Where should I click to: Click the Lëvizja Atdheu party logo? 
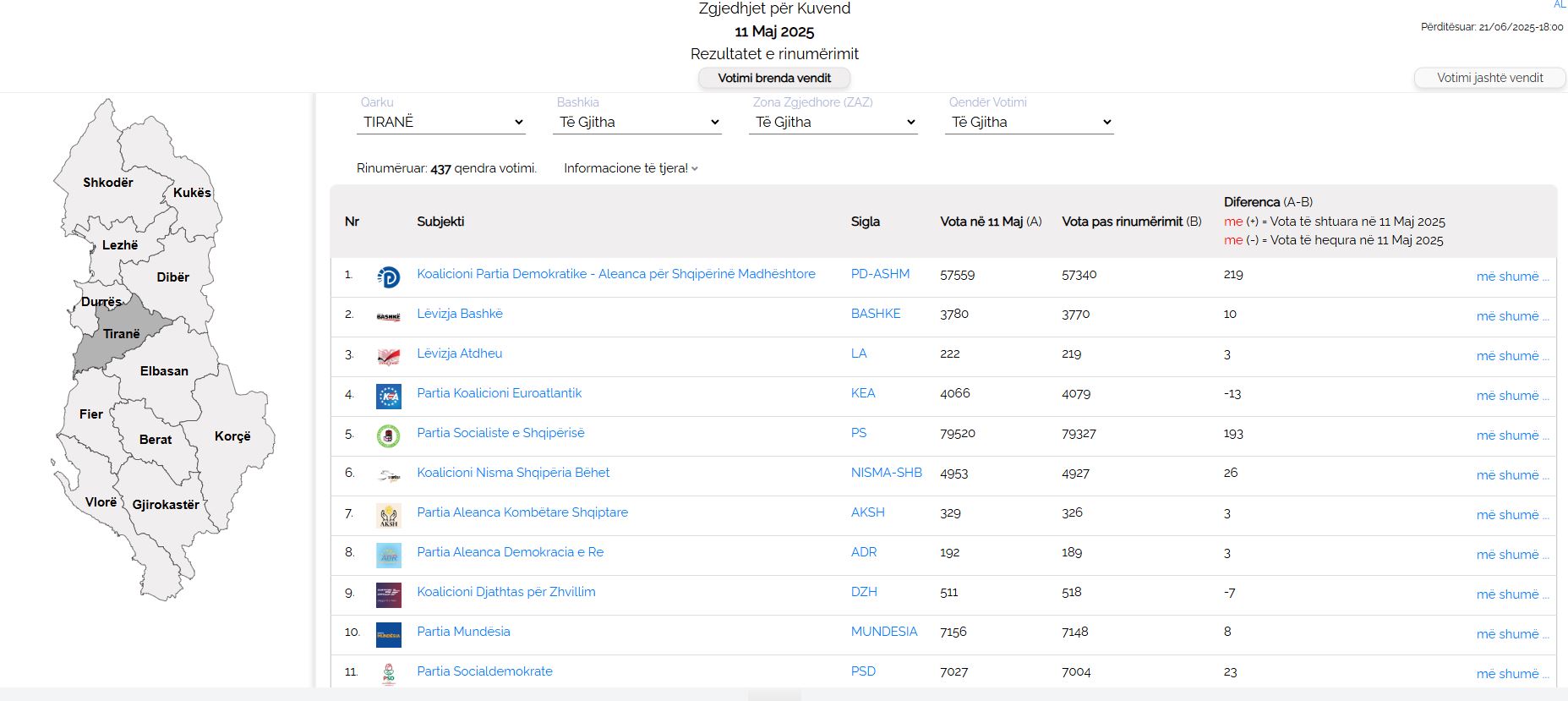[x=388, y=356]
